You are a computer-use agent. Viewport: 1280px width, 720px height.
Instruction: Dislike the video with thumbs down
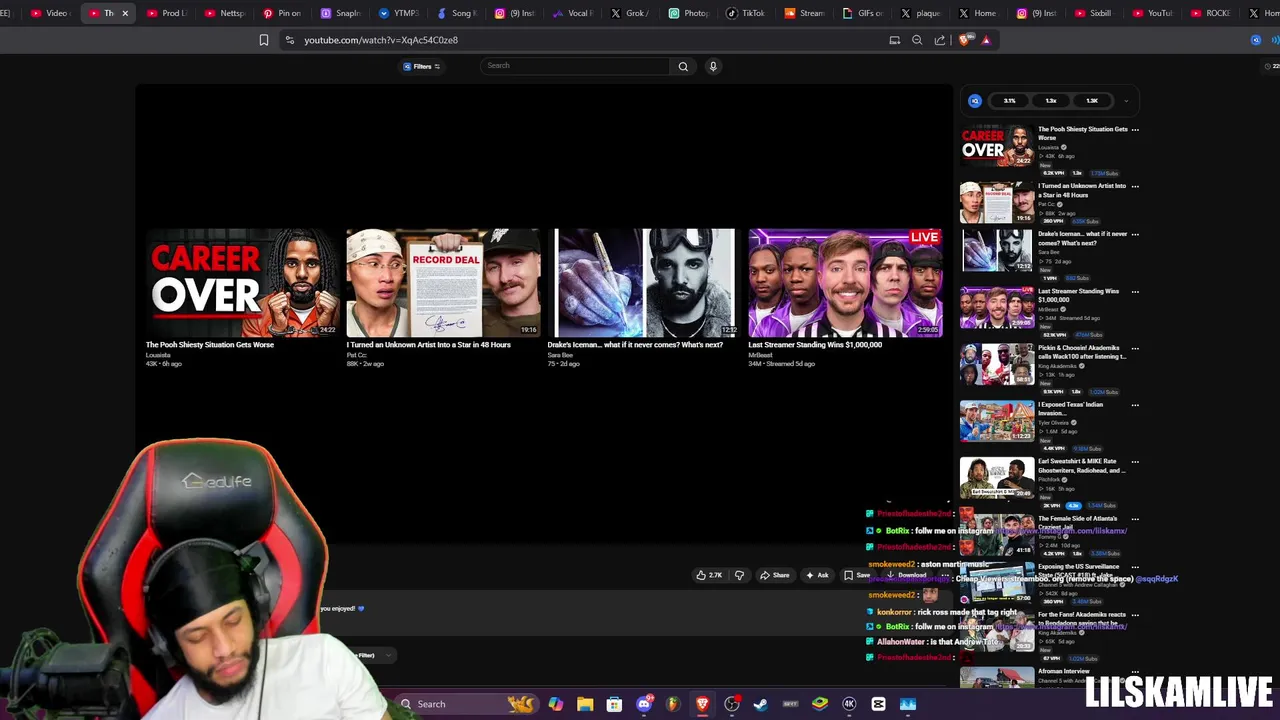coord(739,575)
